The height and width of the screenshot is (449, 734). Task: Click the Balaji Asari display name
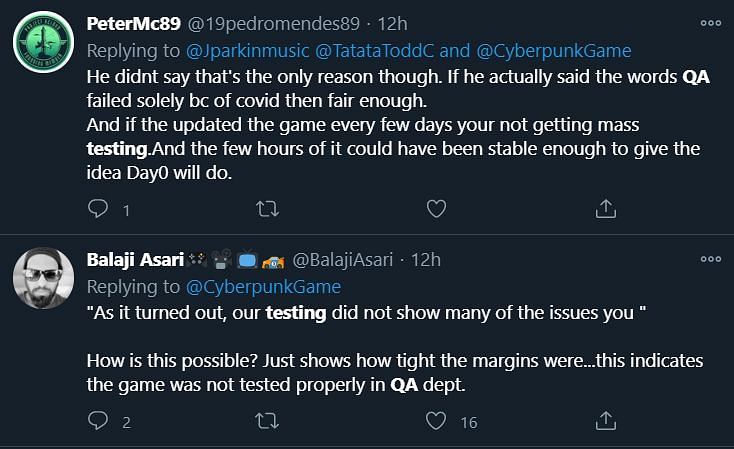(x=135, y=259)
